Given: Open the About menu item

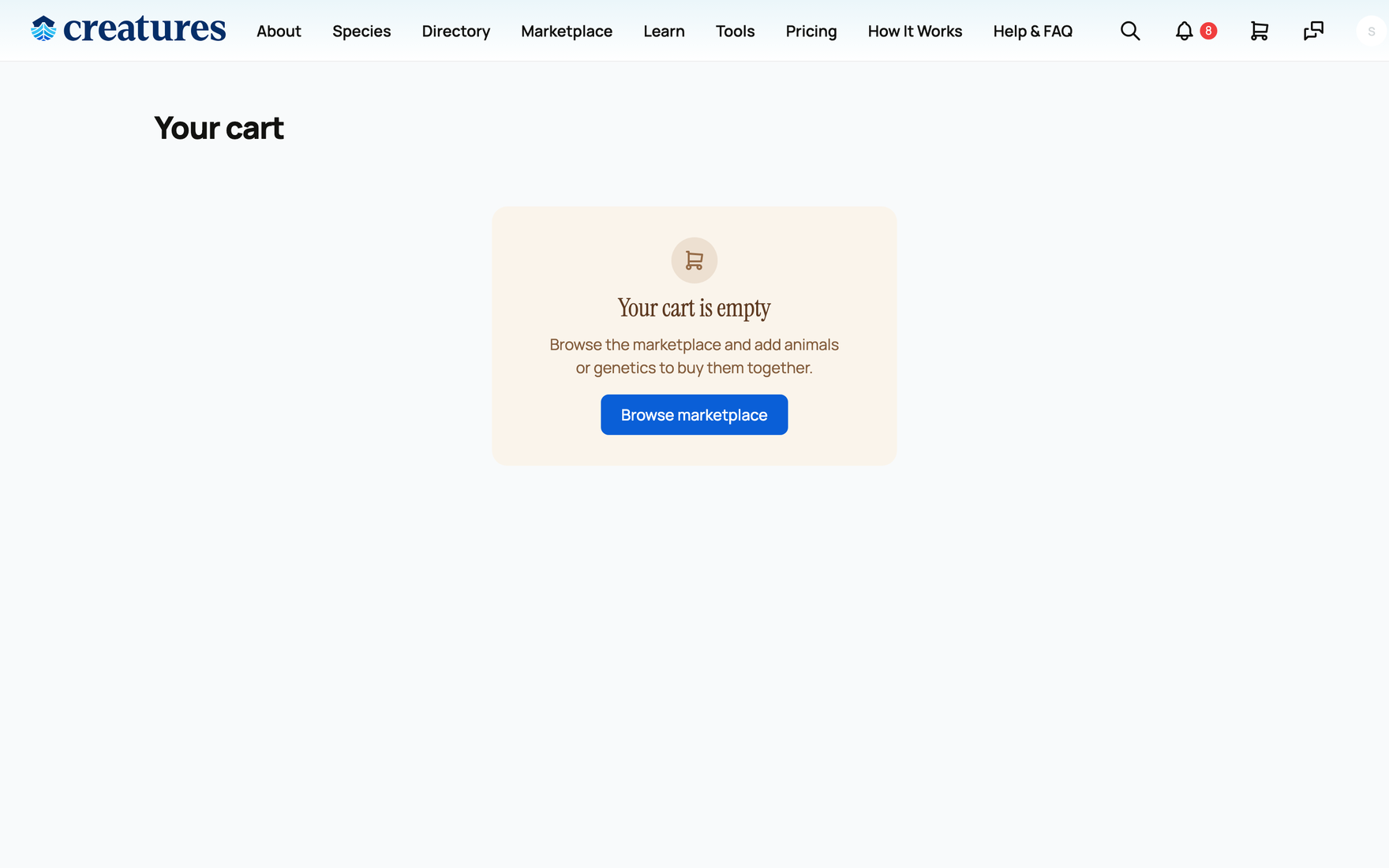Looking at the screenshot, I should (x=279, y=32).
